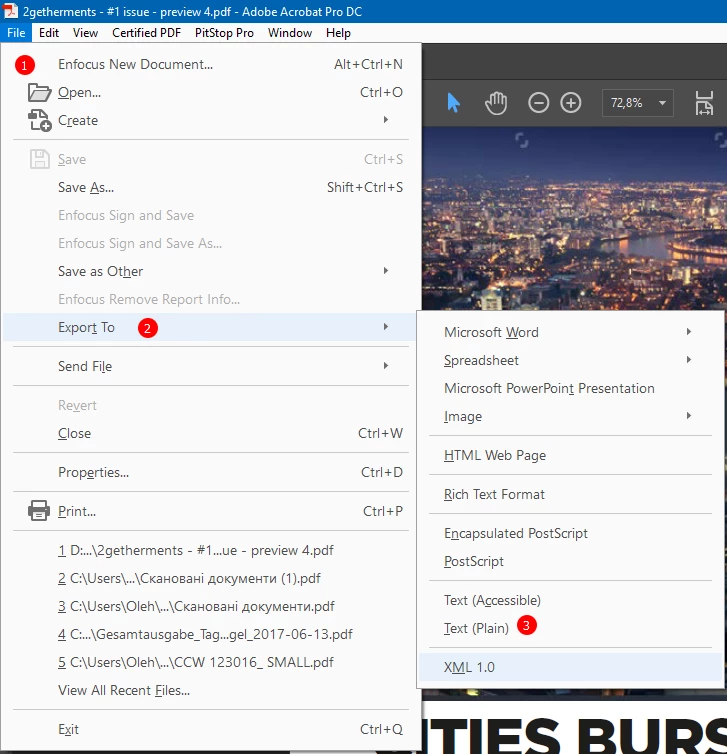Image resolution: width=727 pixels, height=754 pixels.
Task: Export to XML 1.0
Action: point(571,667)
